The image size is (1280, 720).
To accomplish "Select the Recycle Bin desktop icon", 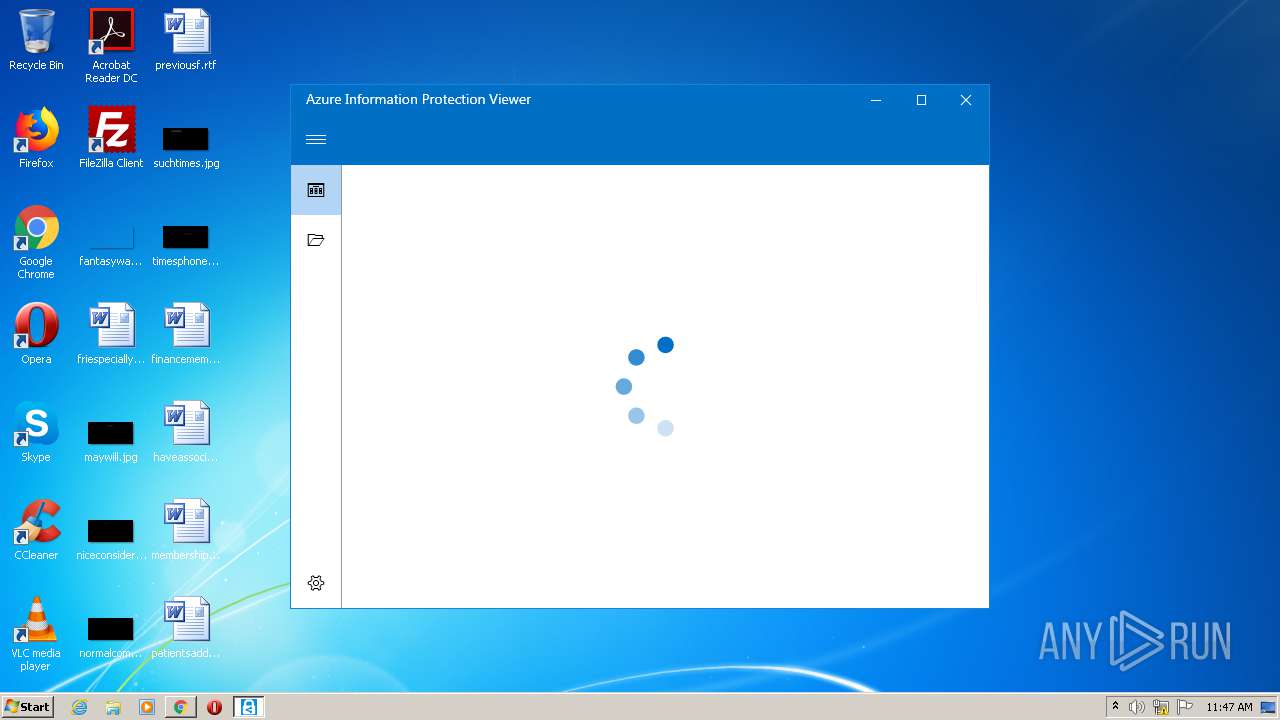I will (x=36, y=40).
